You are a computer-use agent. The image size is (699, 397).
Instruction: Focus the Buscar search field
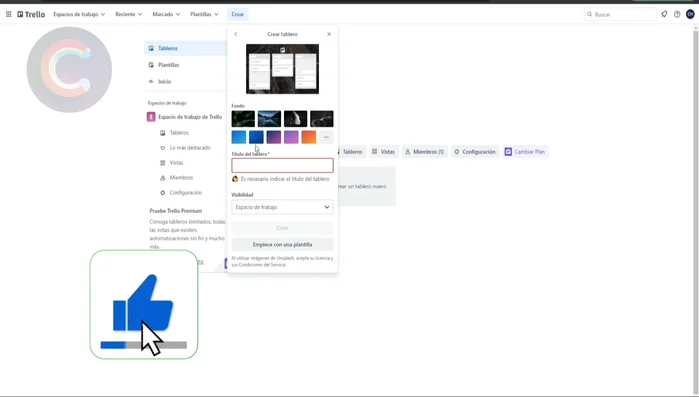[621, 14]
